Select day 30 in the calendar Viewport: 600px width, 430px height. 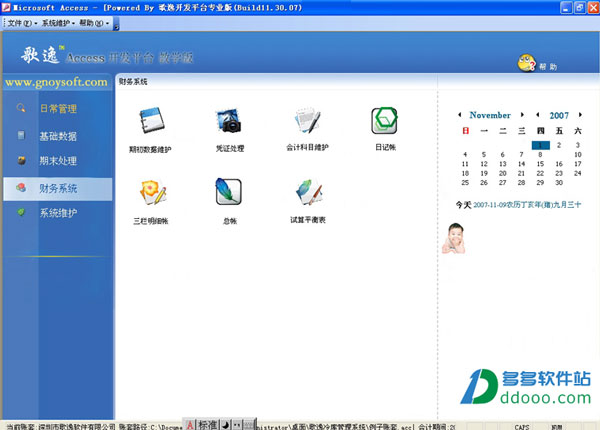(x=559, y=182)
